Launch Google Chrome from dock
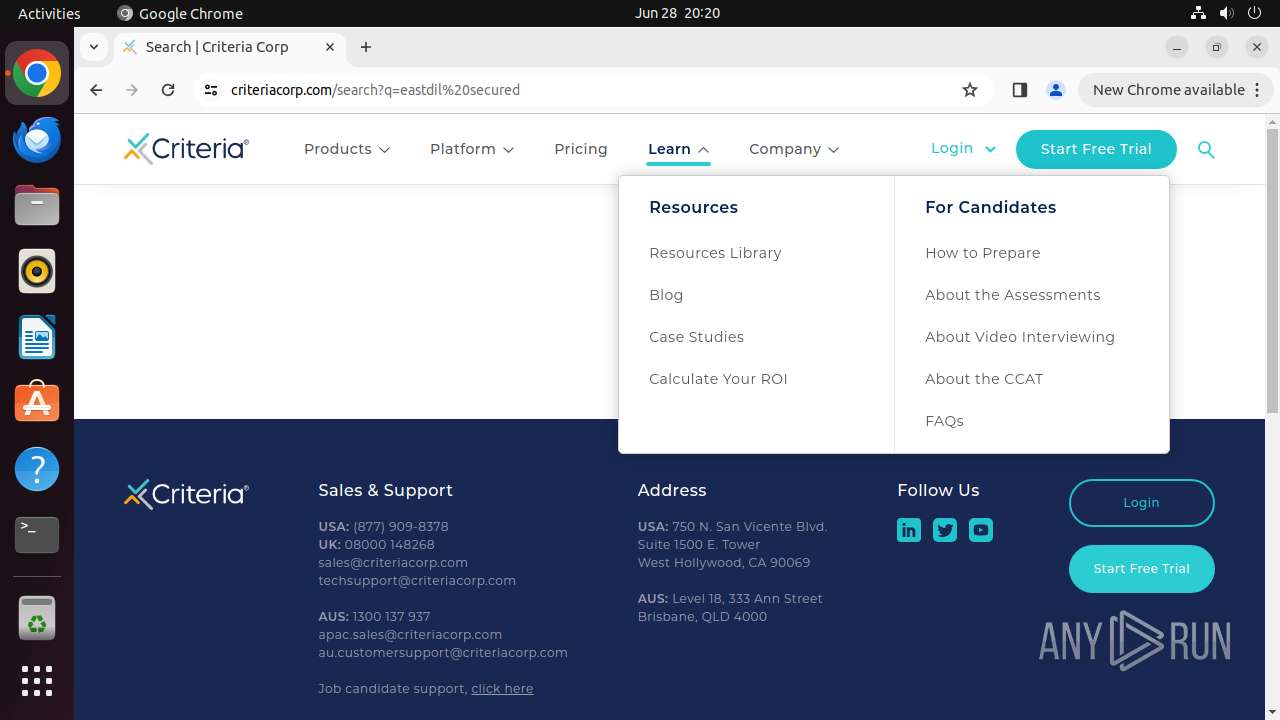 click(37, 74)
